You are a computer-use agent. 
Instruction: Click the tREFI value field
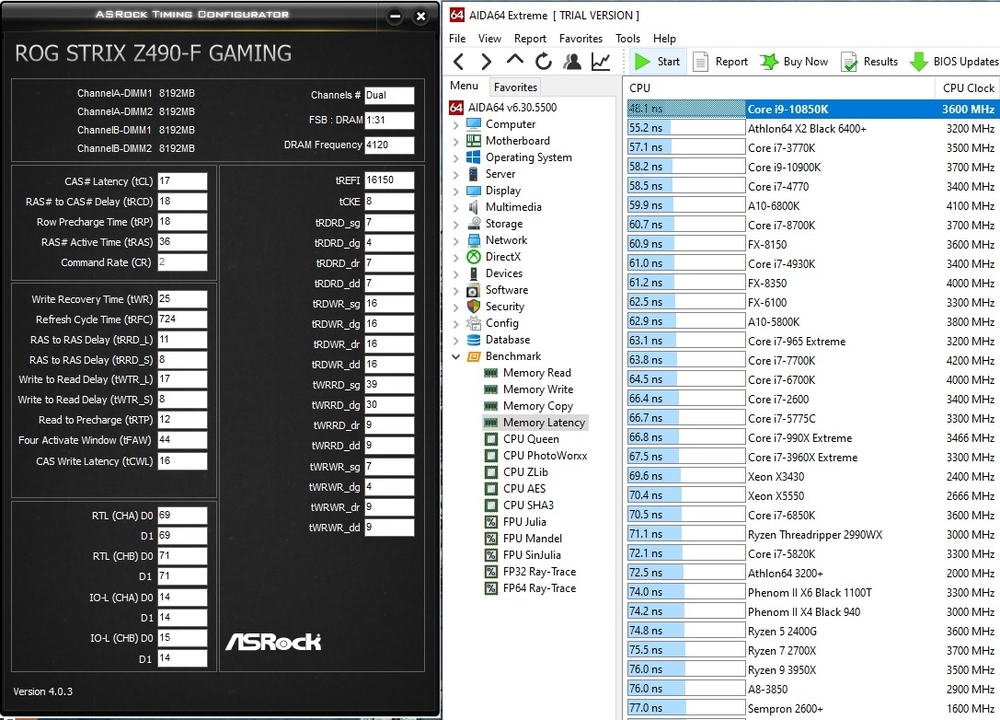(389, 180)
